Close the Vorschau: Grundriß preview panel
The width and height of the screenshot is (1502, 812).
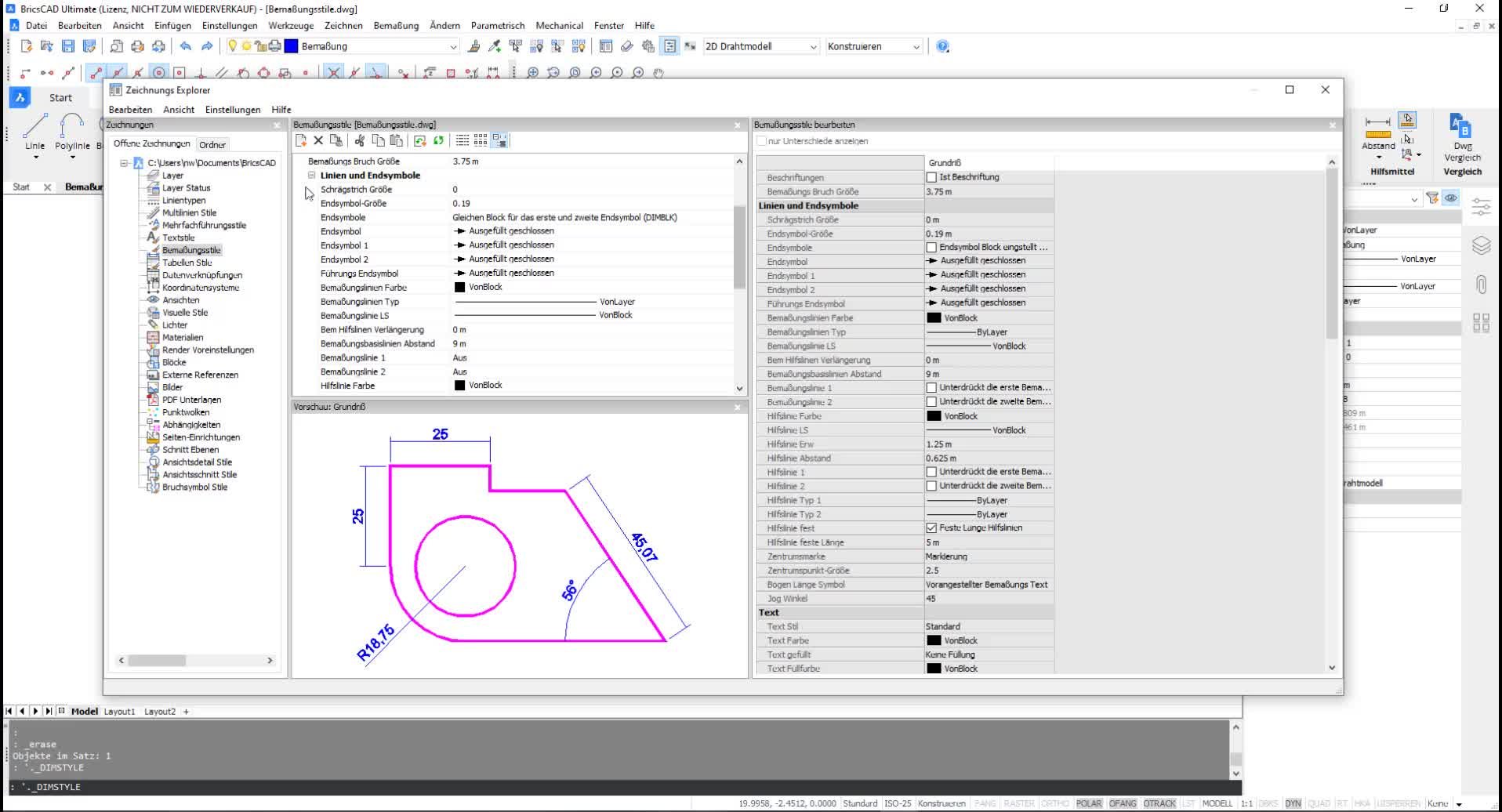coord(738,407)
